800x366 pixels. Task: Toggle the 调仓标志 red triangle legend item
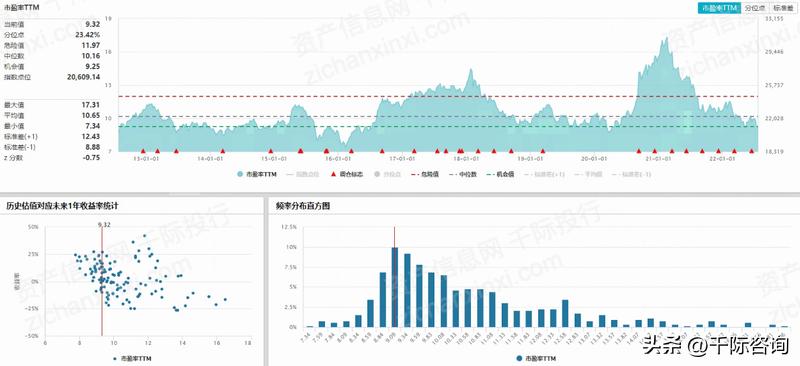pyautogui.click(x=347, y=174)
